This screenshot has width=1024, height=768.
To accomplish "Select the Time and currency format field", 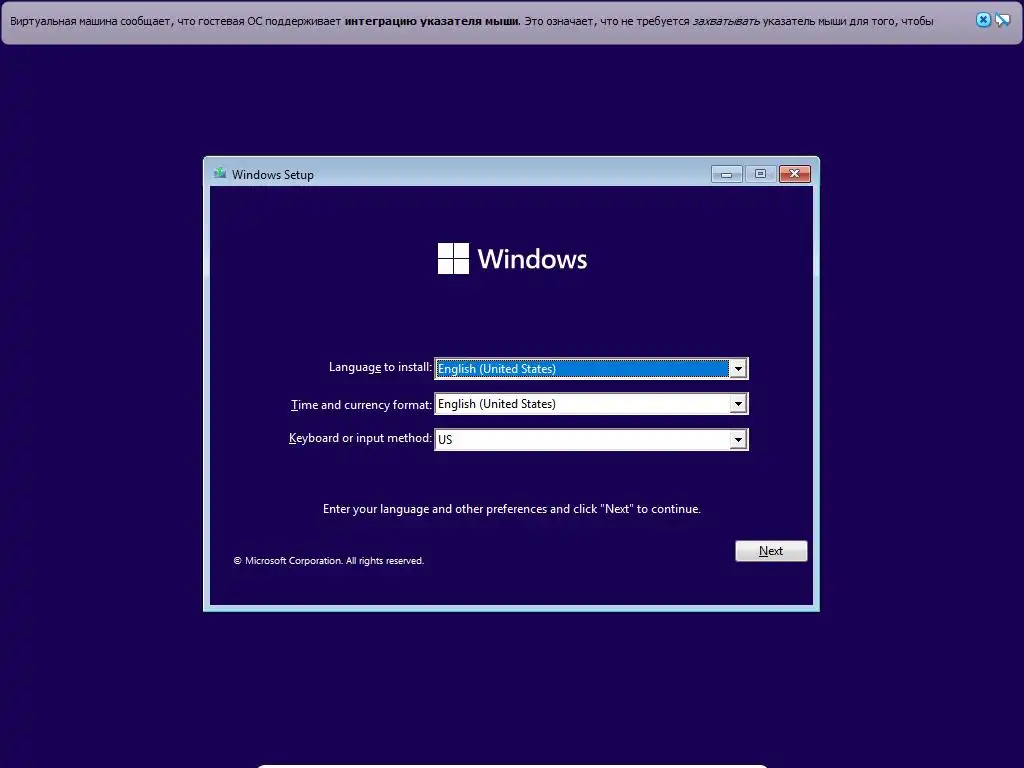I will [x=591, y=404].
